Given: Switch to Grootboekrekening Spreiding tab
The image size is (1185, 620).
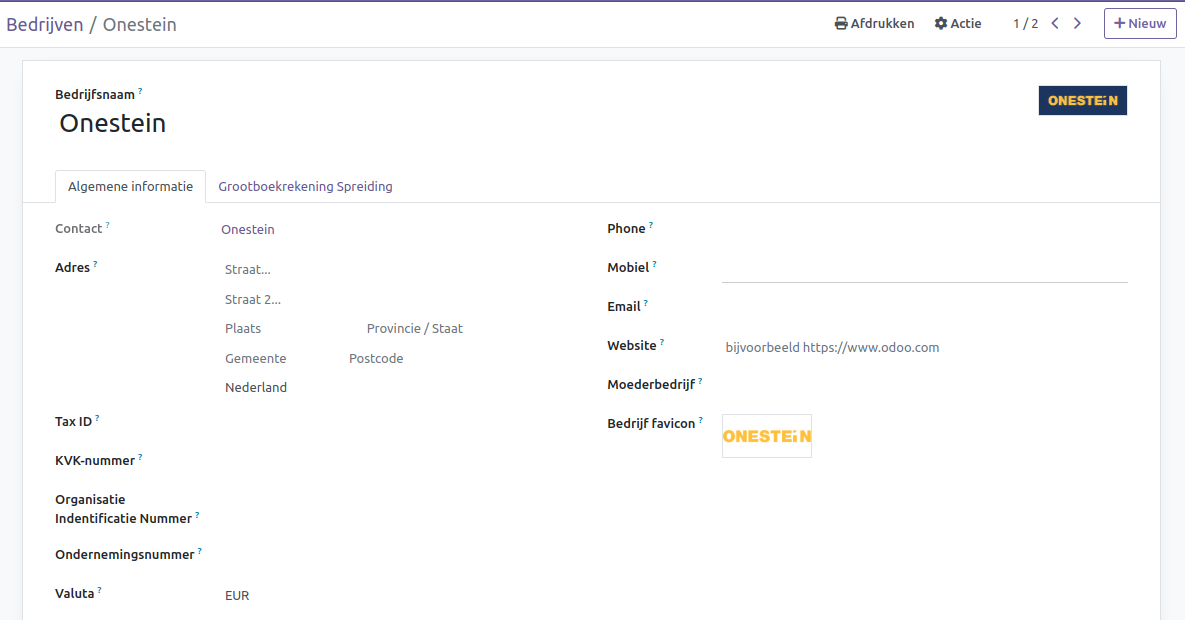Looking at the screenshot, I should pyautogui.click(x=305, y=187).
